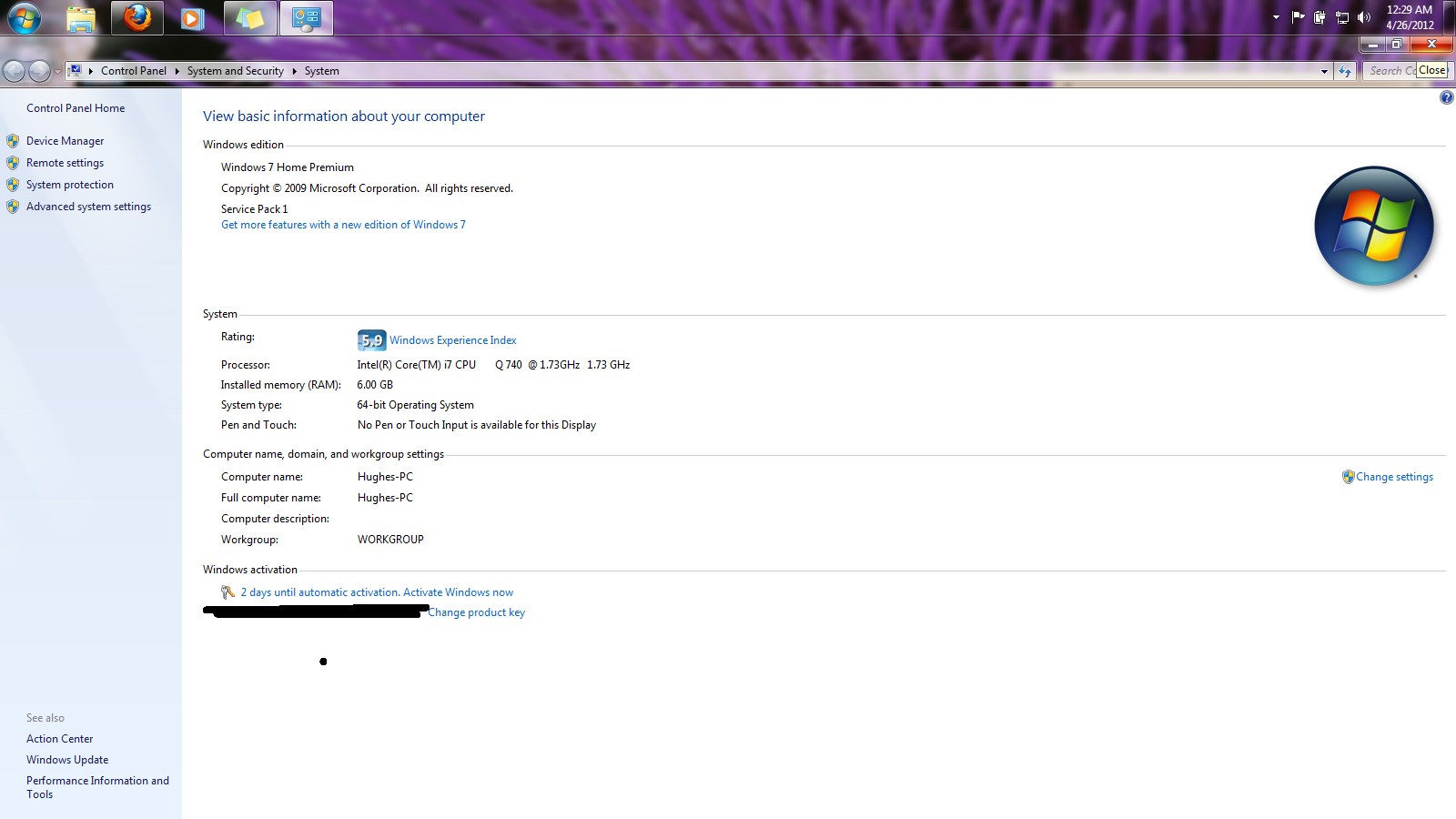Open Windows Experience Index link
This screenshot has height=819, width=1456.
452,340
